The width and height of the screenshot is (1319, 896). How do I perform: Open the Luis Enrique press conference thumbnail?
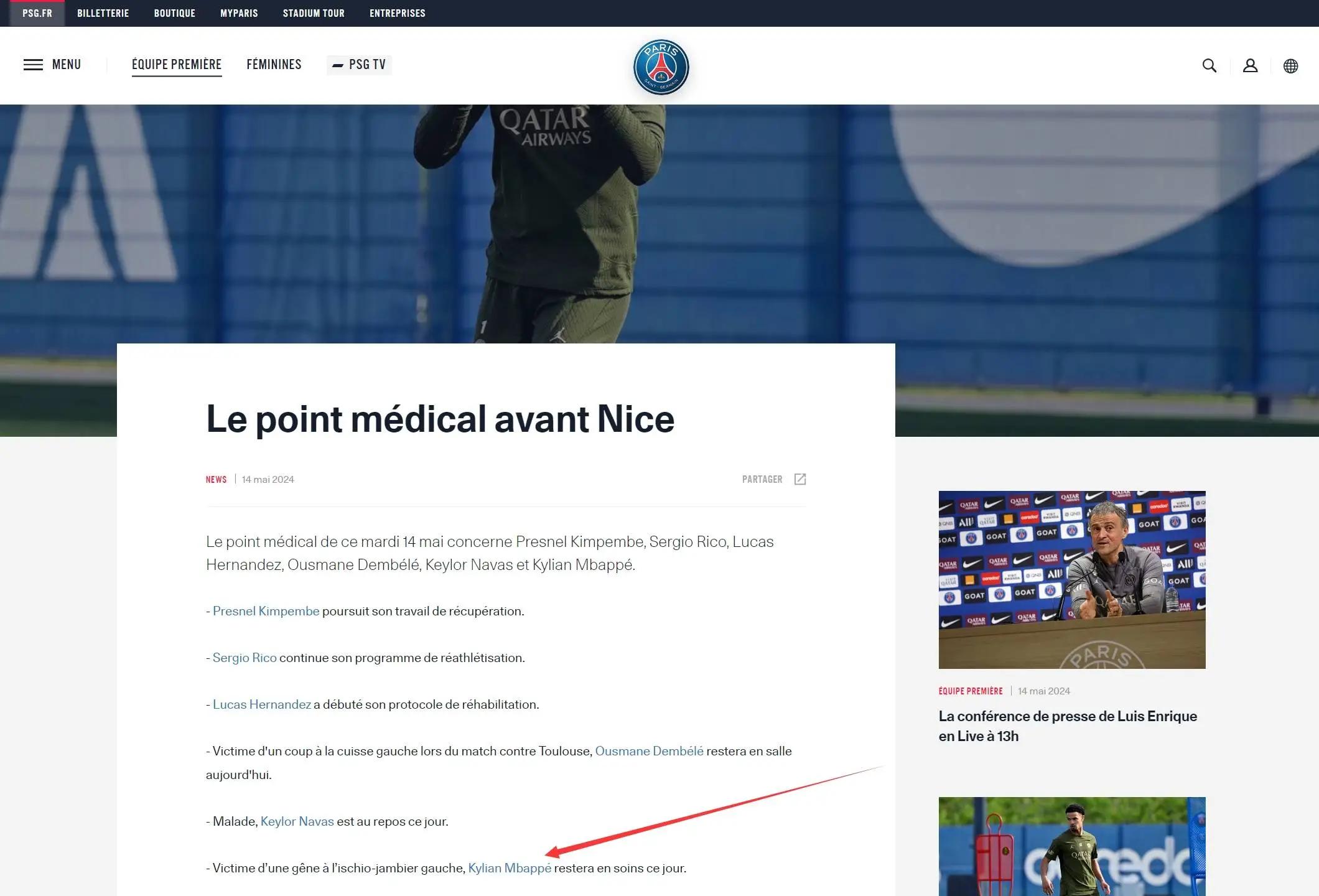[1071, 580]
